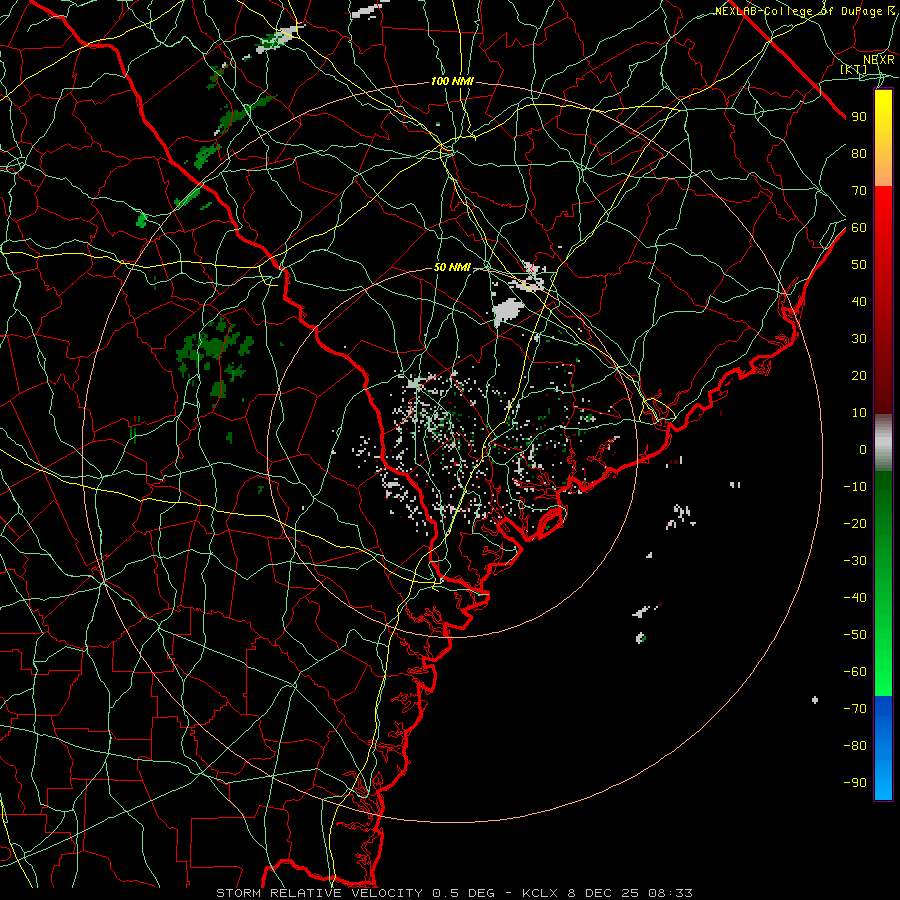The width and height of the screenshot is (900, 900).
Task: Click the -40 value on the velocity scale
Action: [855, 598]
